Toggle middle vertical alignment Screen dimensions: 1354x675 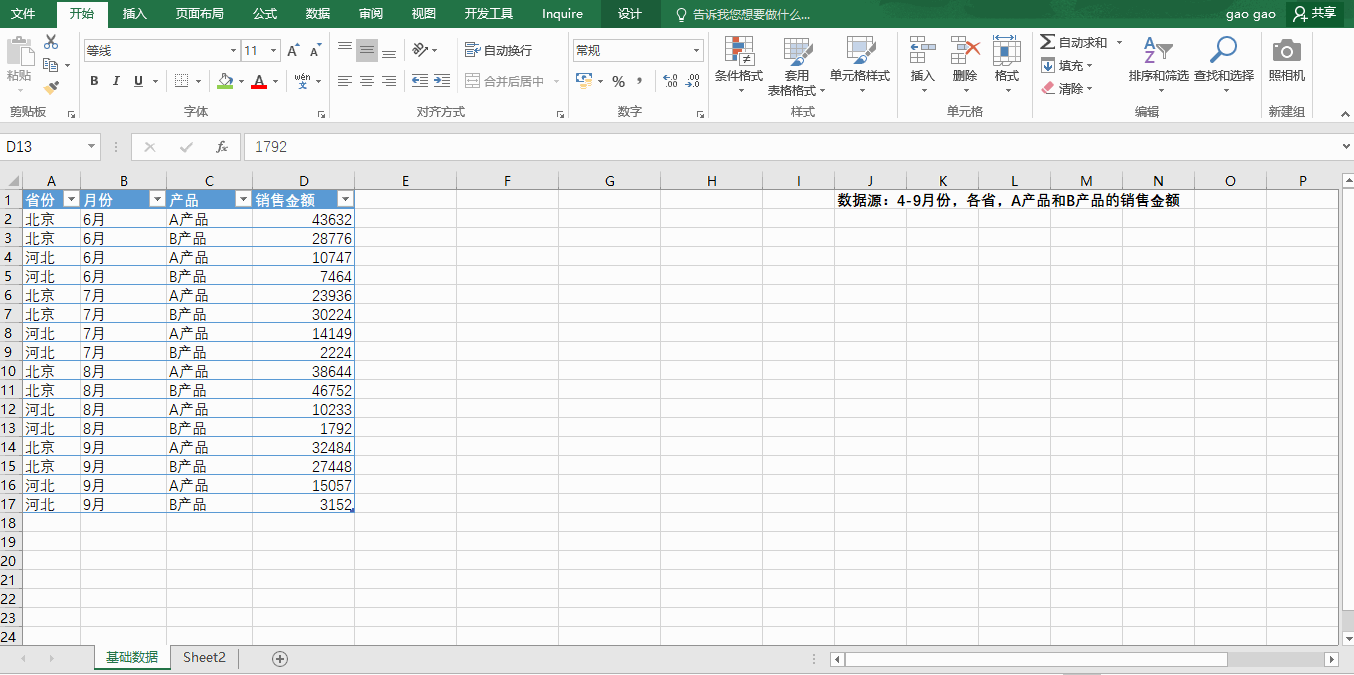coord(367,50)
